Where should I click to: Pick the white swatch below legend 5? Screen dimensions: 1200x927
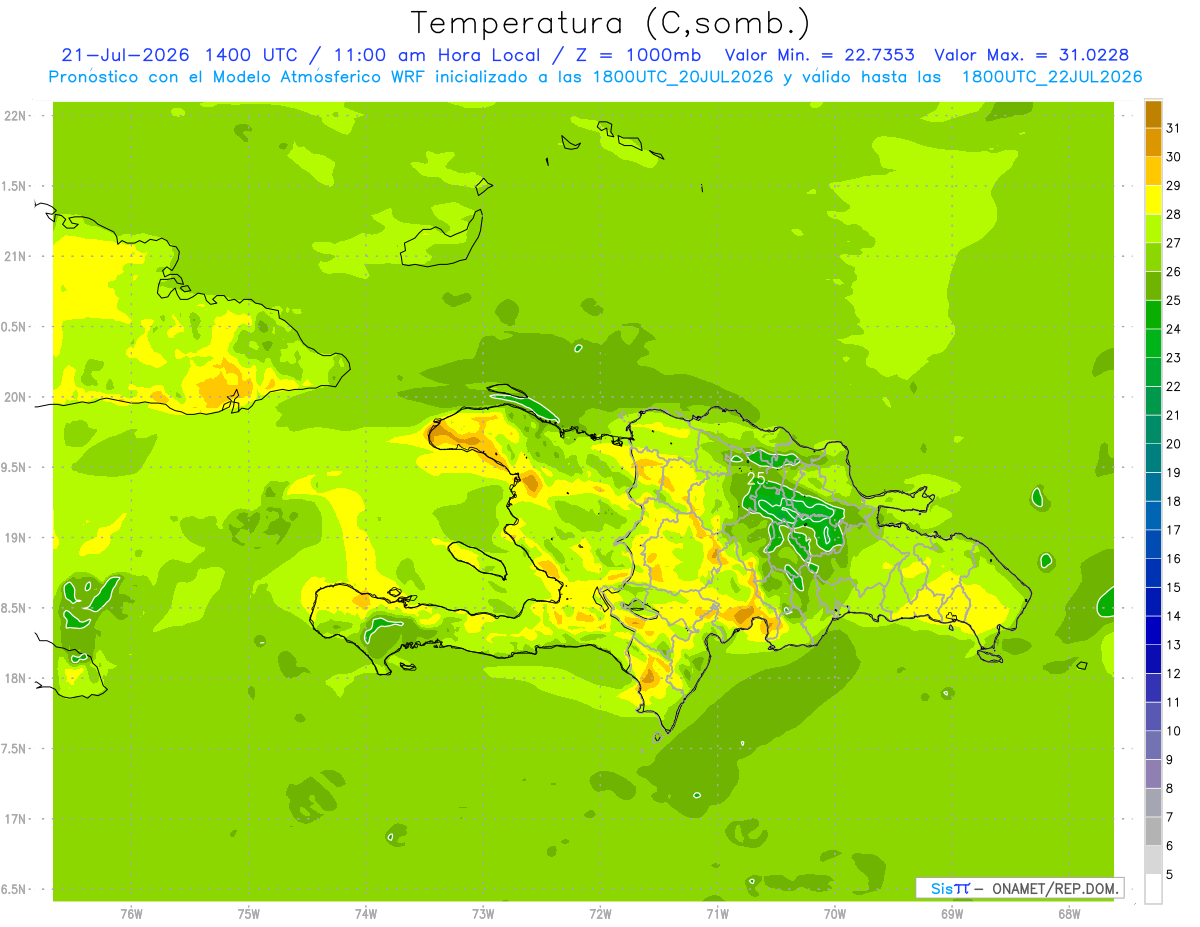pos(1153,889)
